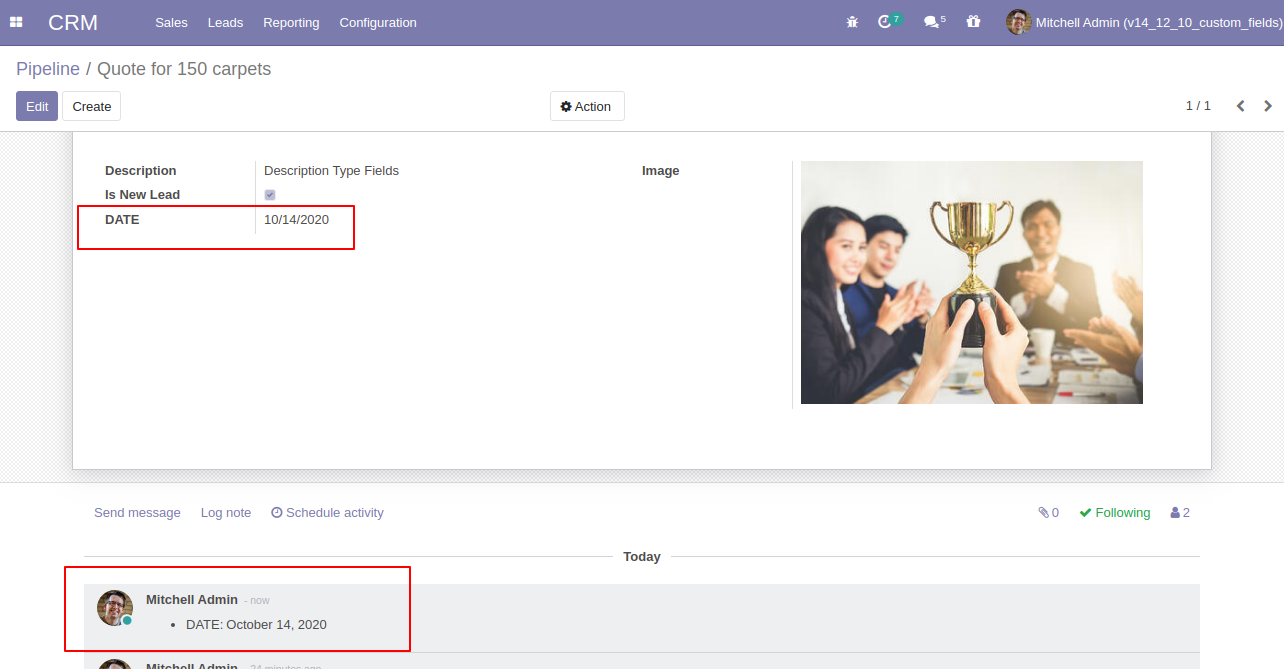Click Send message
Viewport: 1284px width, 669px height.
coord(137,513)
